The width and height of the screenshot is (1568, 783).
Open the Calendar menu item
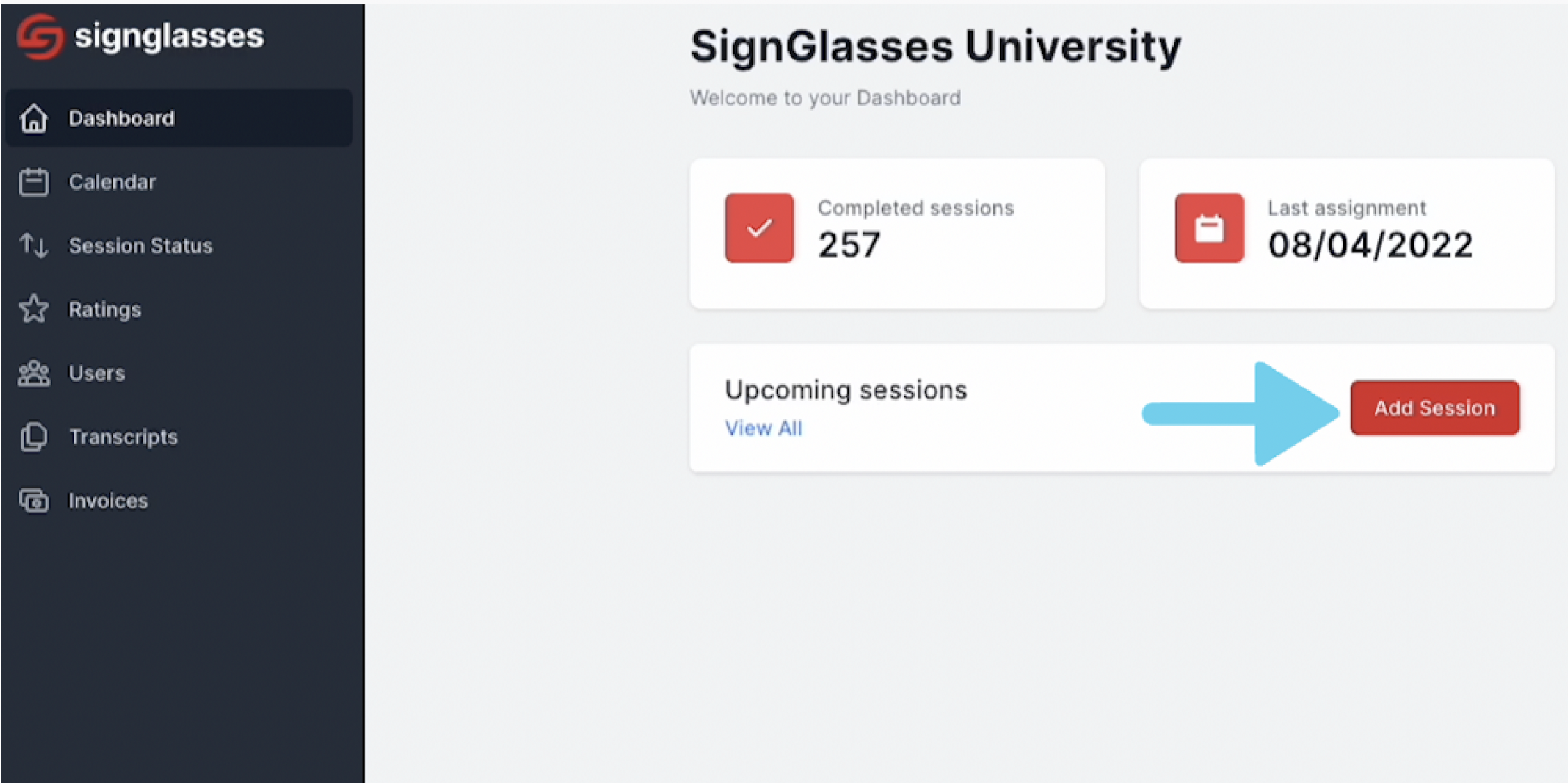[x=179, y=182]
